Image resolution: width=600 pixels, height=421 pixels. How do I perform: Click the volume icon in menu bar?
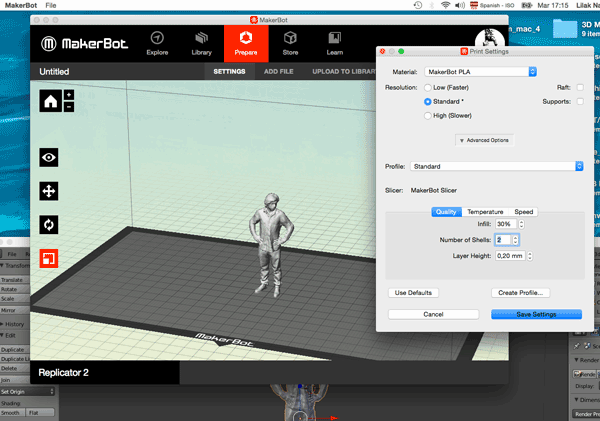coord(460,5)
